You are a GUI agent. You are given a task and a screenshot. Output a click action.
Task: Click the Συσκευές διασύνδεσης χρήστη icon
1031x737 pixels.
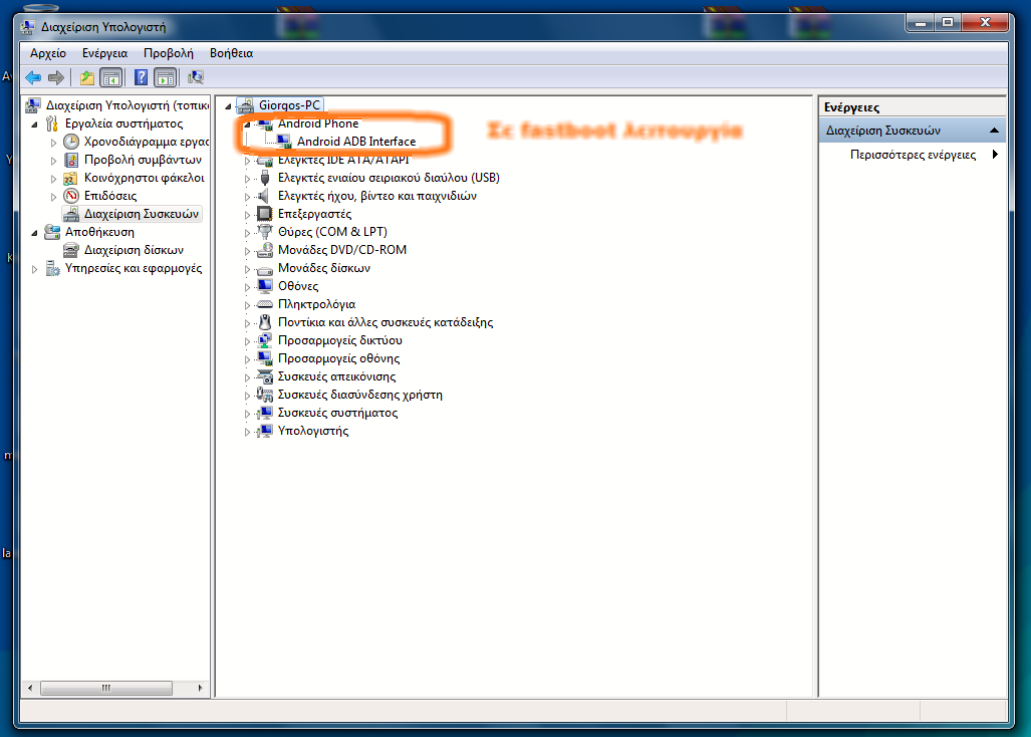coord(265,394)
